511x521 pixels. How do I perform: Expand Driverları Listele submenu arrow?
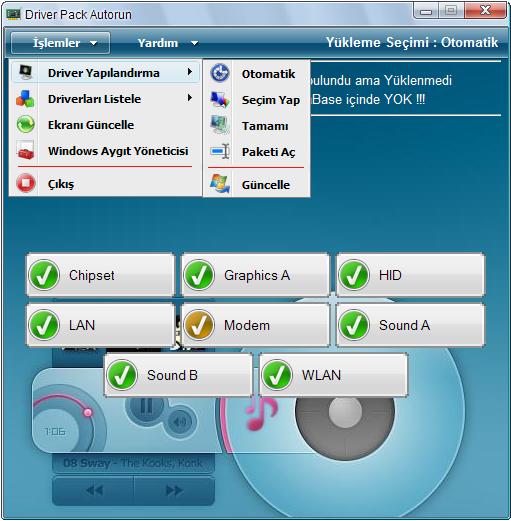pyautogui.click(x=190, y=98)
